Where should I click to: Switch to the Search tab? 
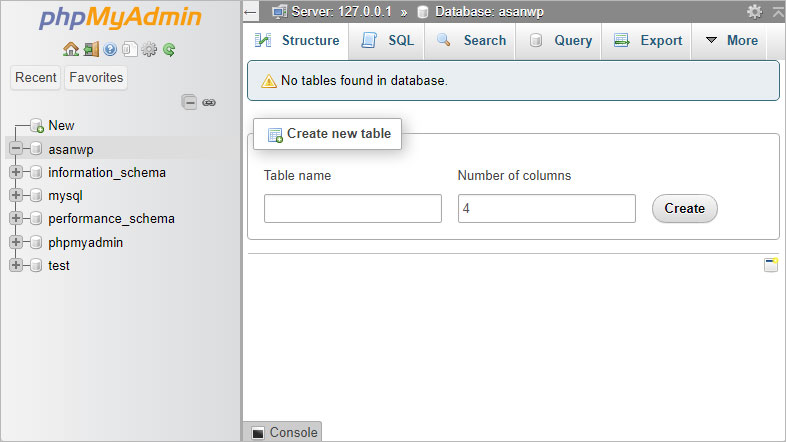[471, 41]
